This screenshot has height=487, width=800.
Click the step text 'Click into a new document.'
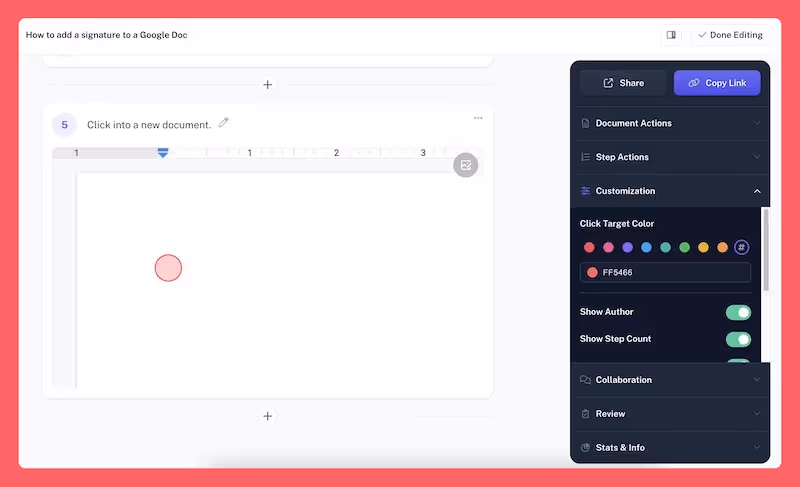coord(149,125)
